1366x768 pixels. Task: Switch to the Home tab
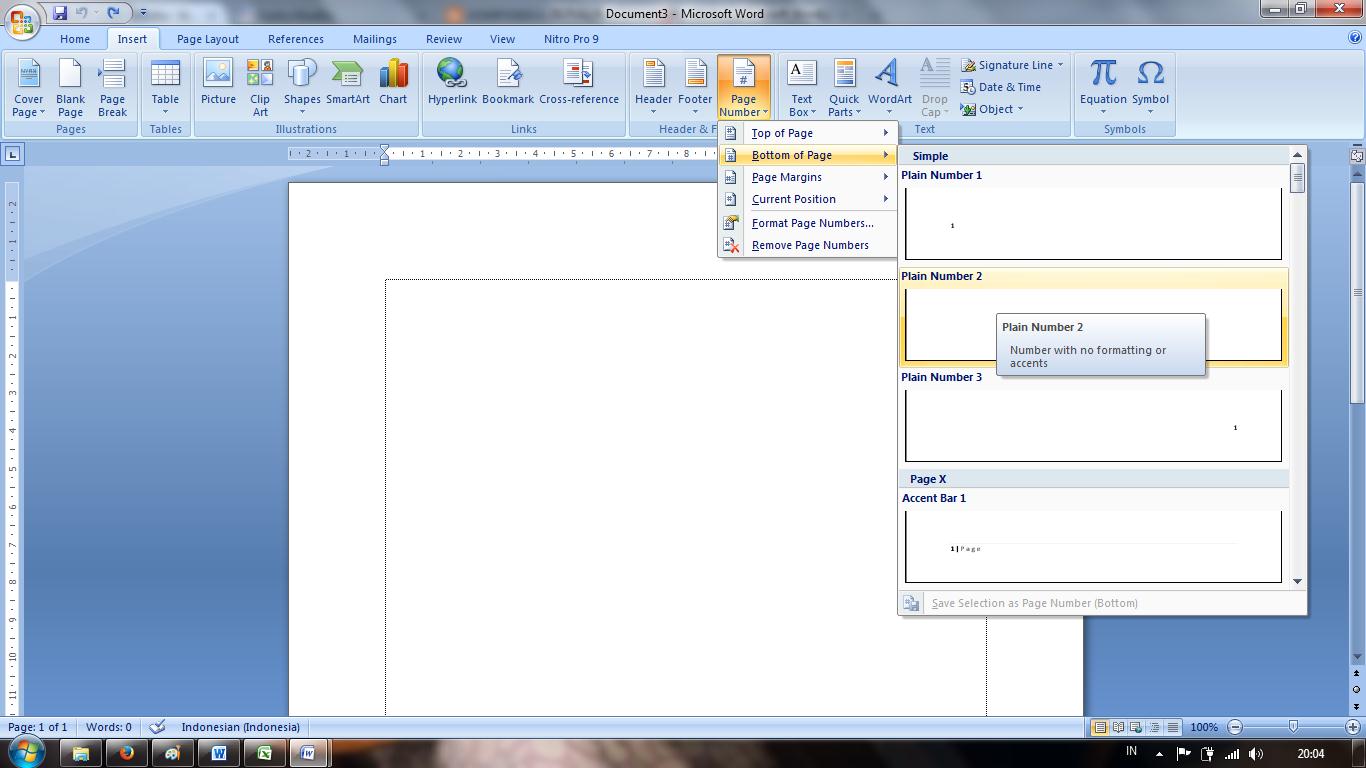[x=74, y=39]
